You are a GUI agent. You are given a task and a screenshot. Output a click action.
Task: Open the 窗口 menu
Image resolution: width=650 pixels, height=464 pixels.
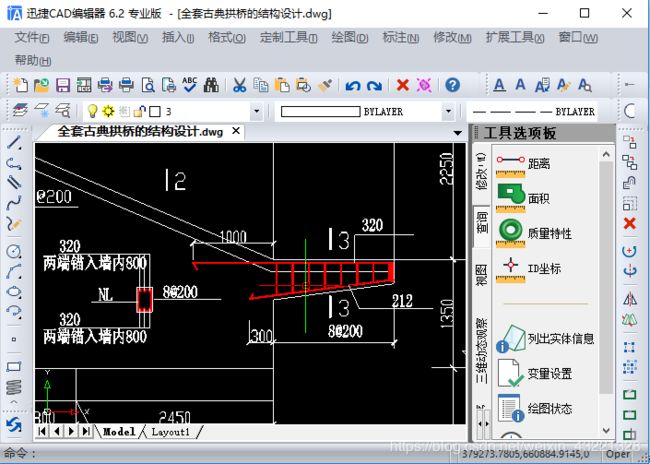pyautogui.click(x=578, y=38)
